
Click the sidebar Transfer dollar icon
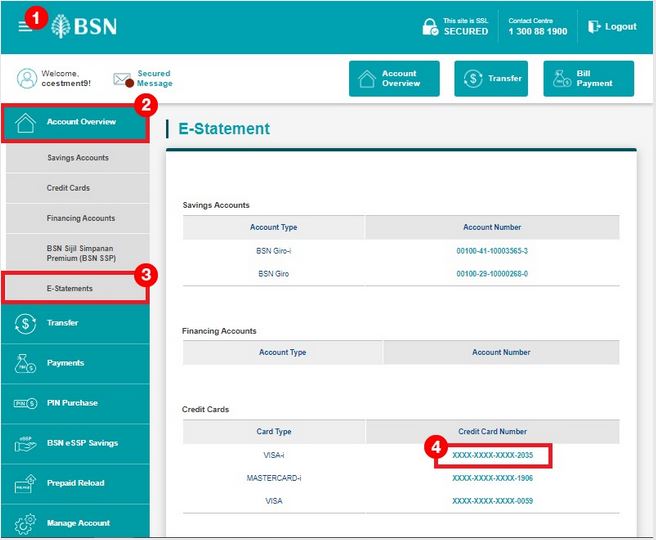pyautogui.click(x=25, y=323)
